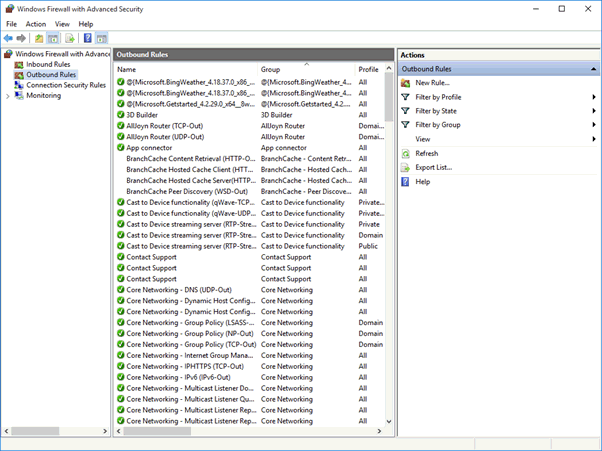Click tree pane scroll right arrow
602x451 pixels.
(105, 431)
